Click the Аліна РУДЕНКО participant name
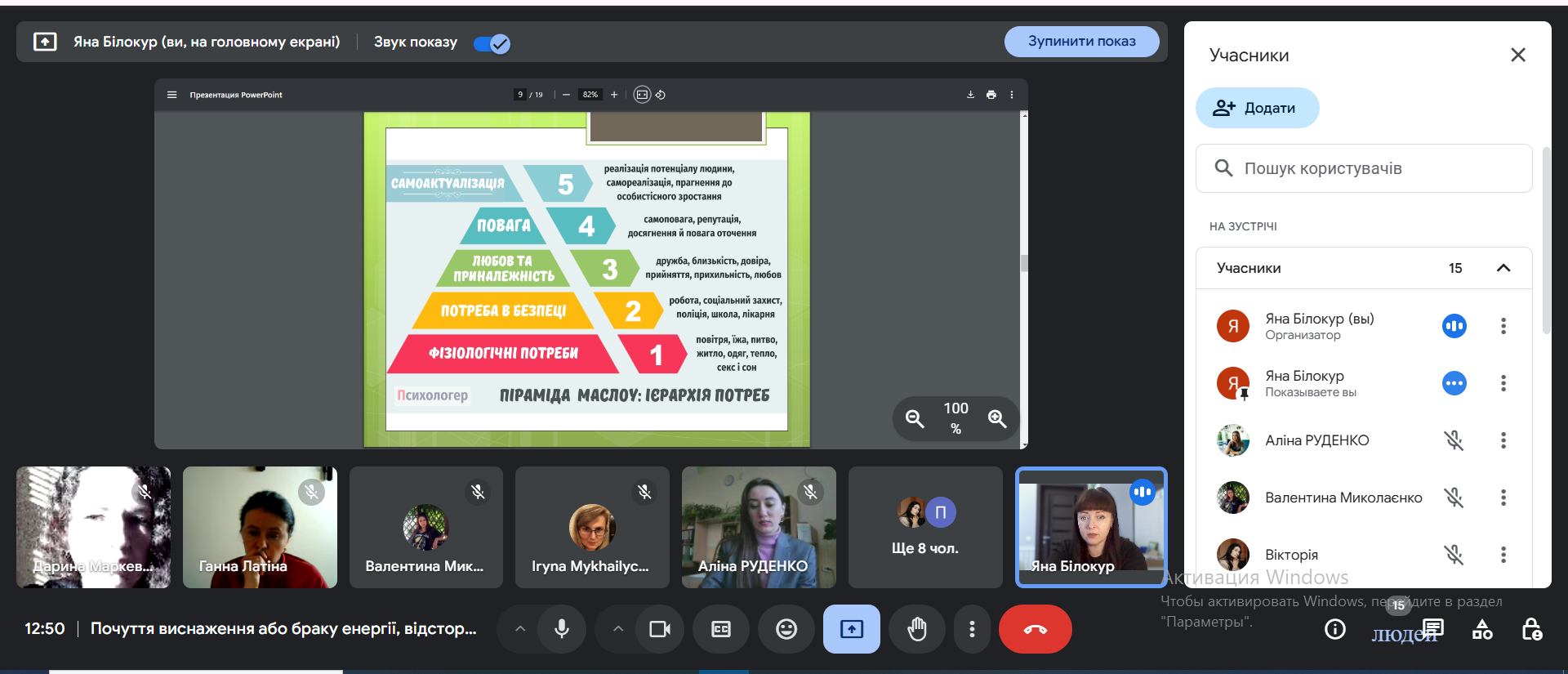The image size is (1568, 674). [x=1316, y=440]
